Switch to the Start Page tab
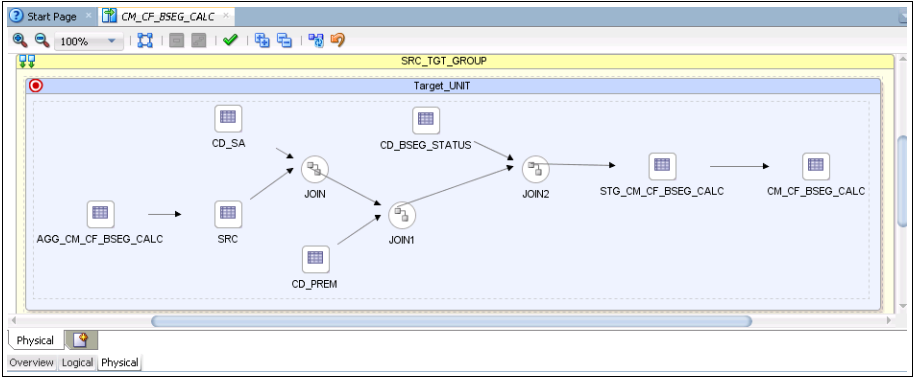 click(51, 16)
